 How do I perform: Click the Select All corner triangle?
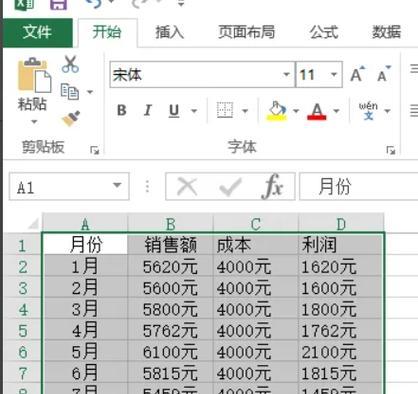(x=34, y=224)
